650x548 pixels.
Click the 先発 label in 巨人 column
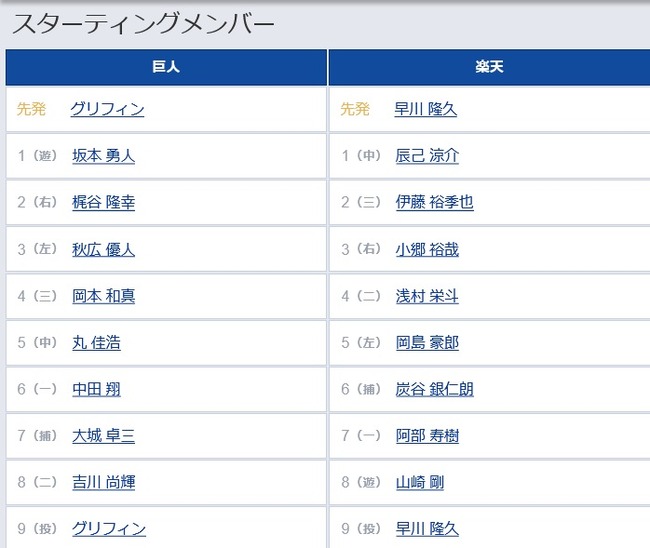click(x=32, y=109)
